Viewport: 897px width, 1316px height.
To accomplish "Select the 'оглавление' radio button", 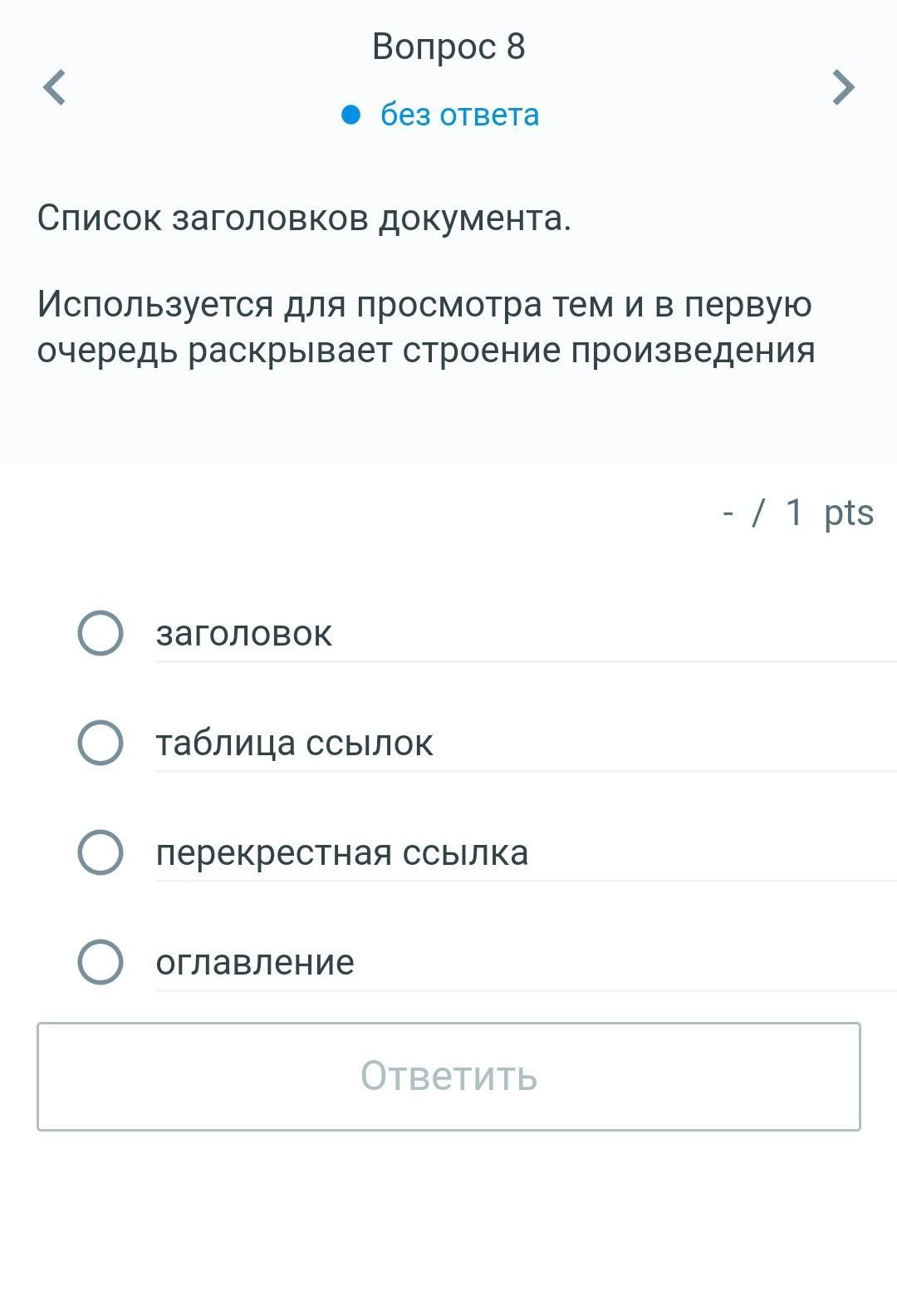I will click(100, 962).
